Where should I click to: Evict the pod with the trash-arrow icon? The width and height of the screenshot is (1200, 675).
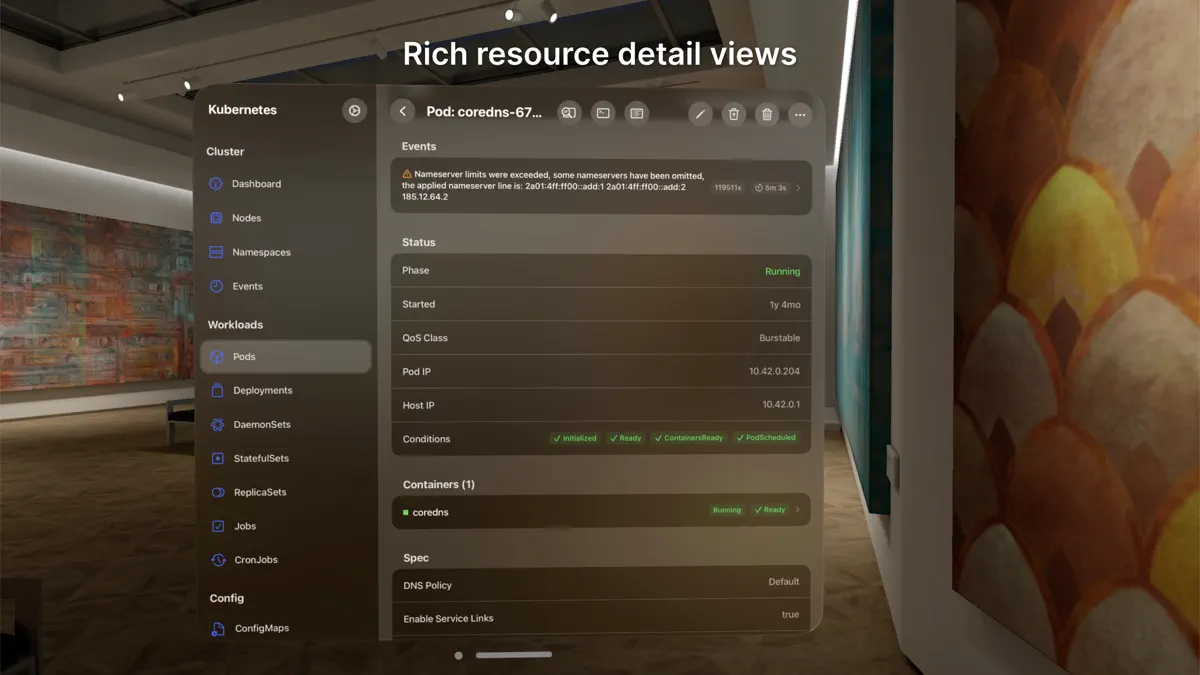pos(733,114)
